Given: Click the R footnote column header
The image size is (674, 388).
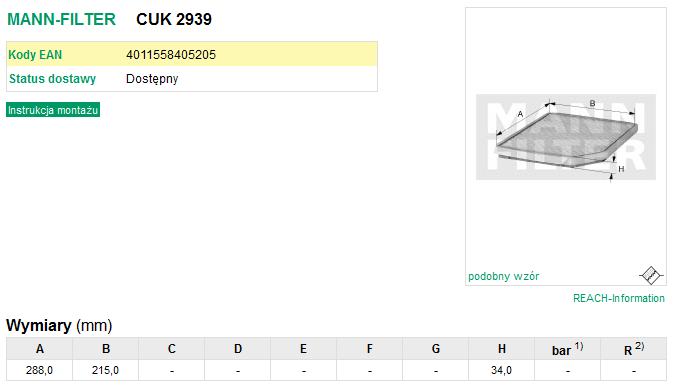Looking at the screenshot, I should point(634,348).
